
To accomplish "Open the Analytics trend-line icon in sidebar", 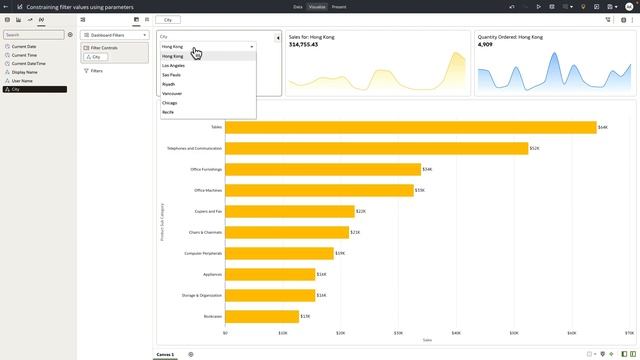I will [30, 20].
